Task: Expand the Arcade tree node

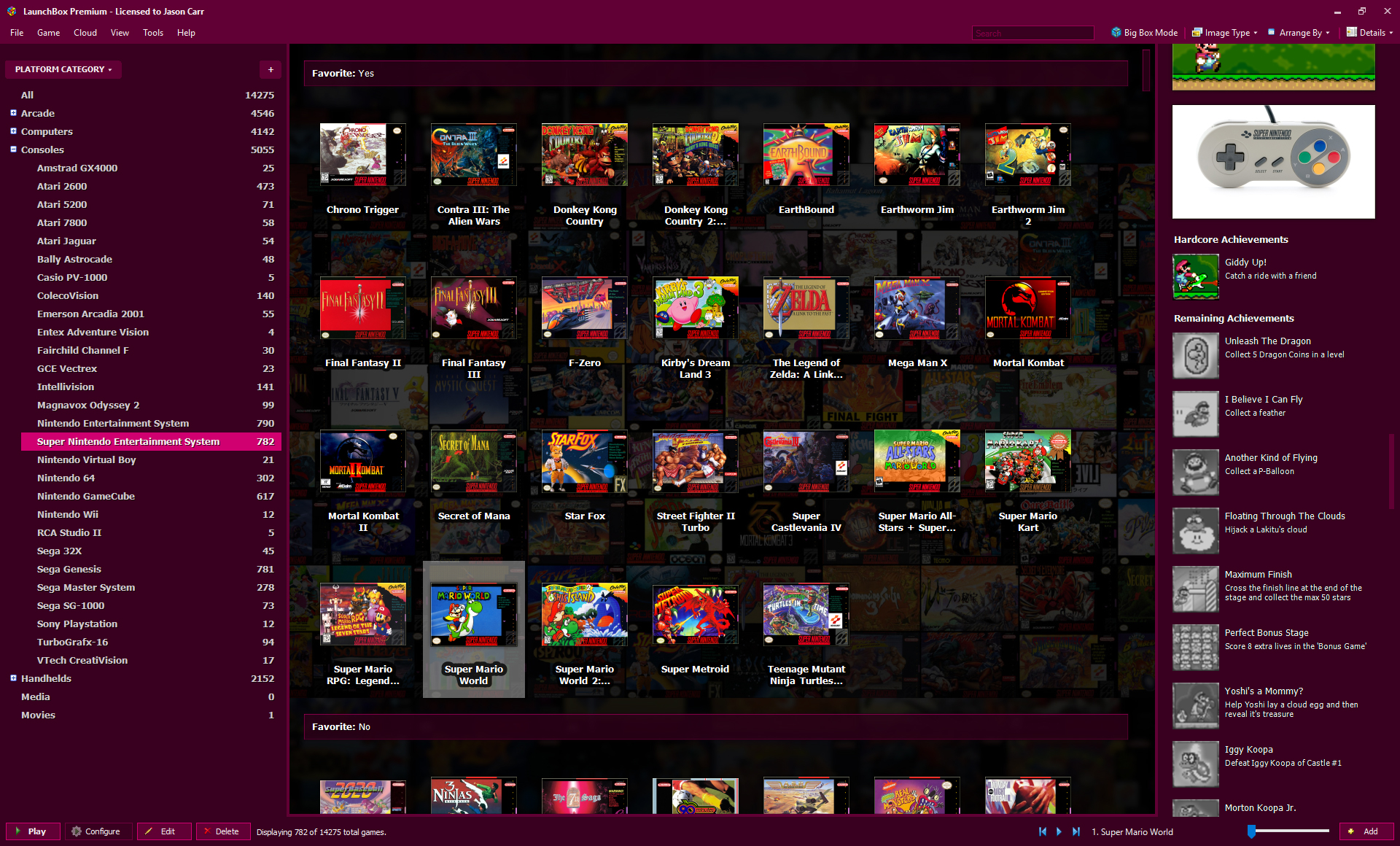Action: pyautogui.click(x=13, y=113)
